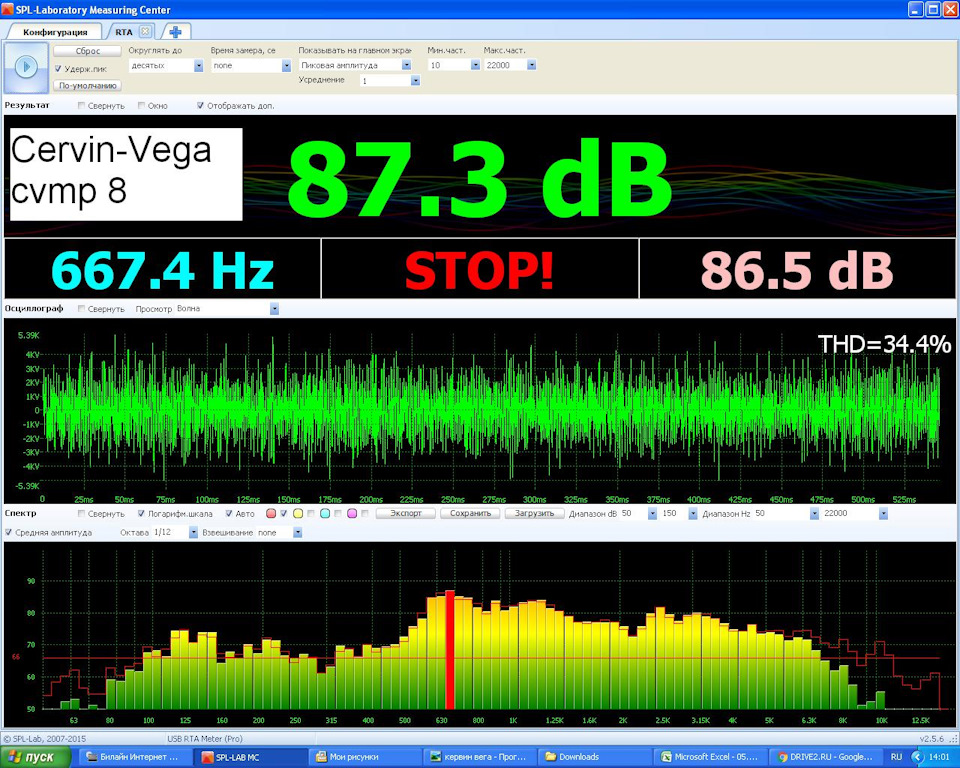Click the red peak bar near 630 Hz
The image size is (960, 768).
449,650
